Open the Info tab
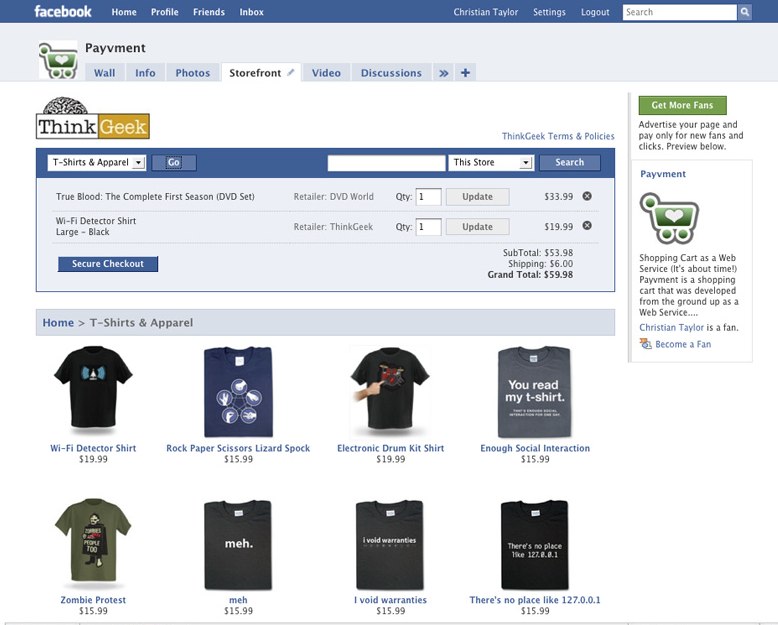 [145, 73]
